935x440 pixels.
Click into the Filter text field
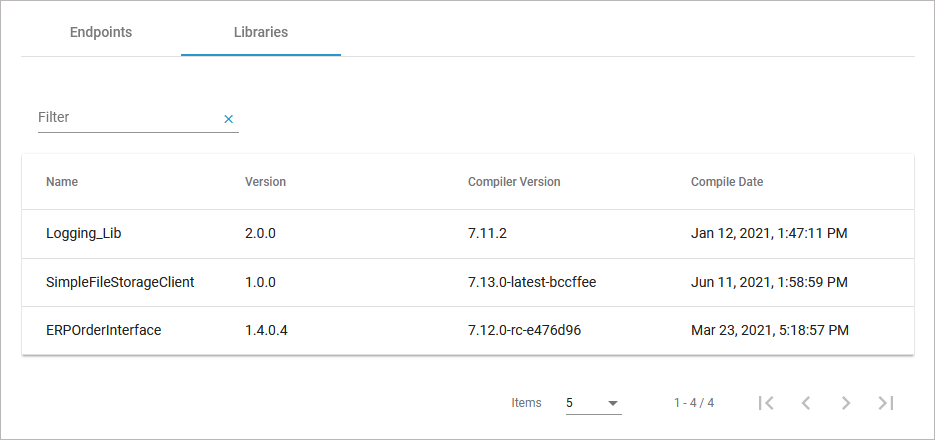tap(126, 117)
